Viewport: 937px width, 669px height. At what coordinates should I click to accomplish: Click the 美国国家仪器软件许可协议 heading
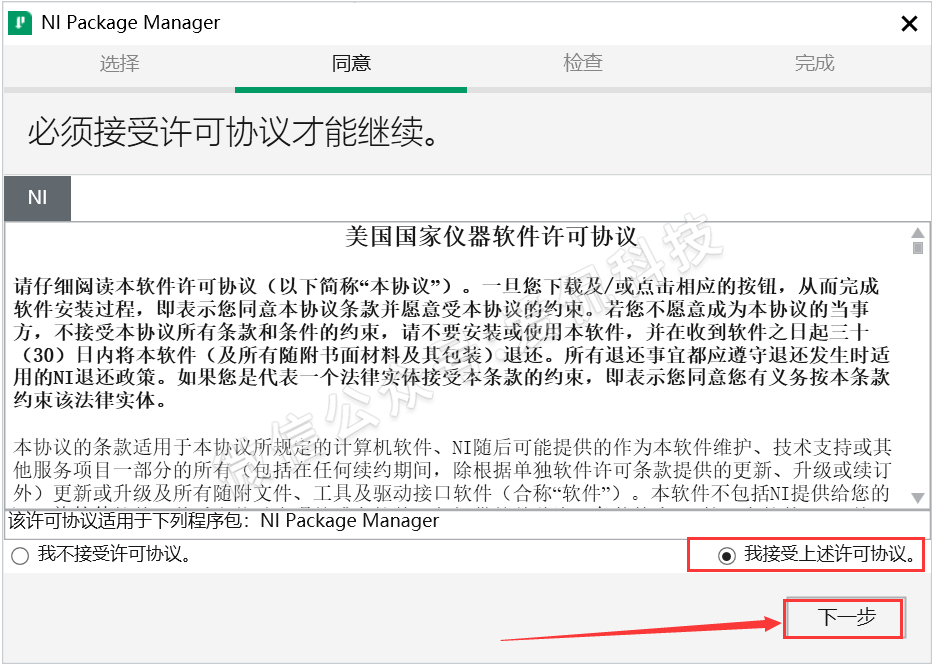click(x=491, y=238)
